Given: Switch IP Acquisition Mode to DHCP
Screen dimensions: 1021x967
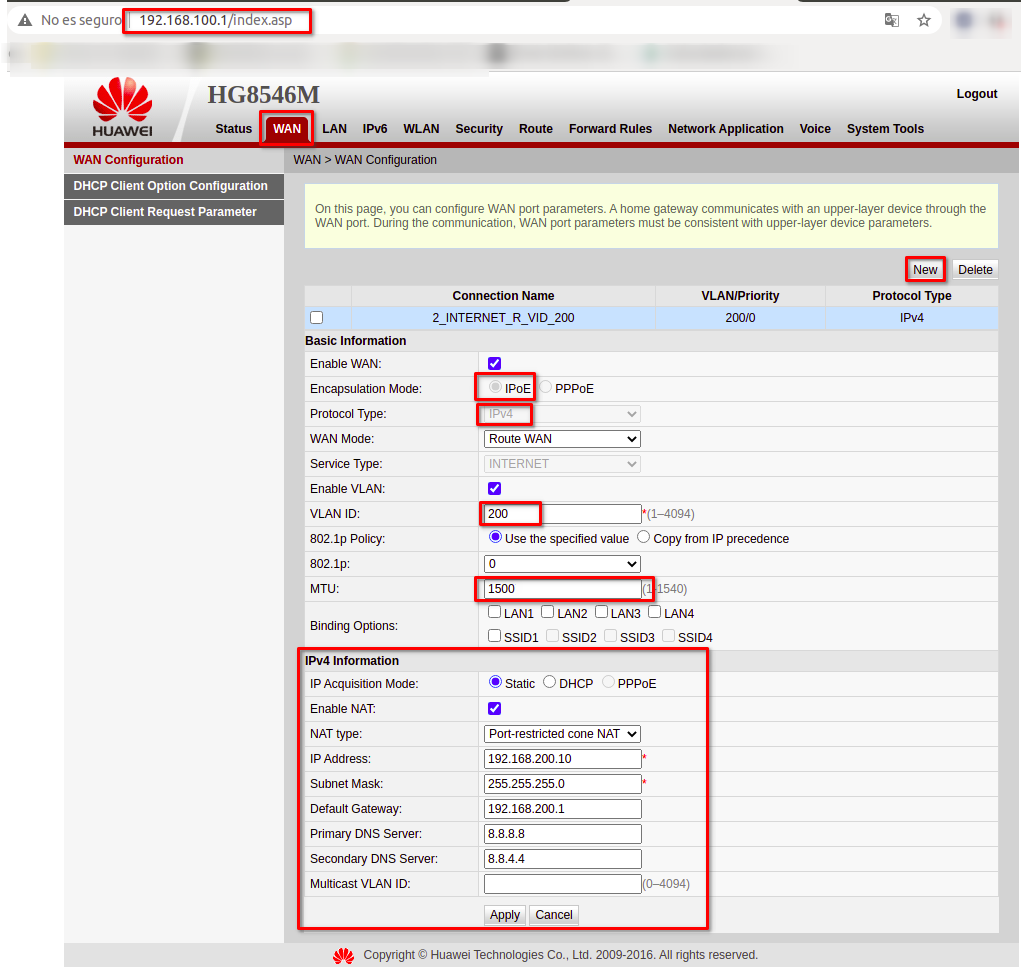Looking at the screenshot, I should (550, 683).
